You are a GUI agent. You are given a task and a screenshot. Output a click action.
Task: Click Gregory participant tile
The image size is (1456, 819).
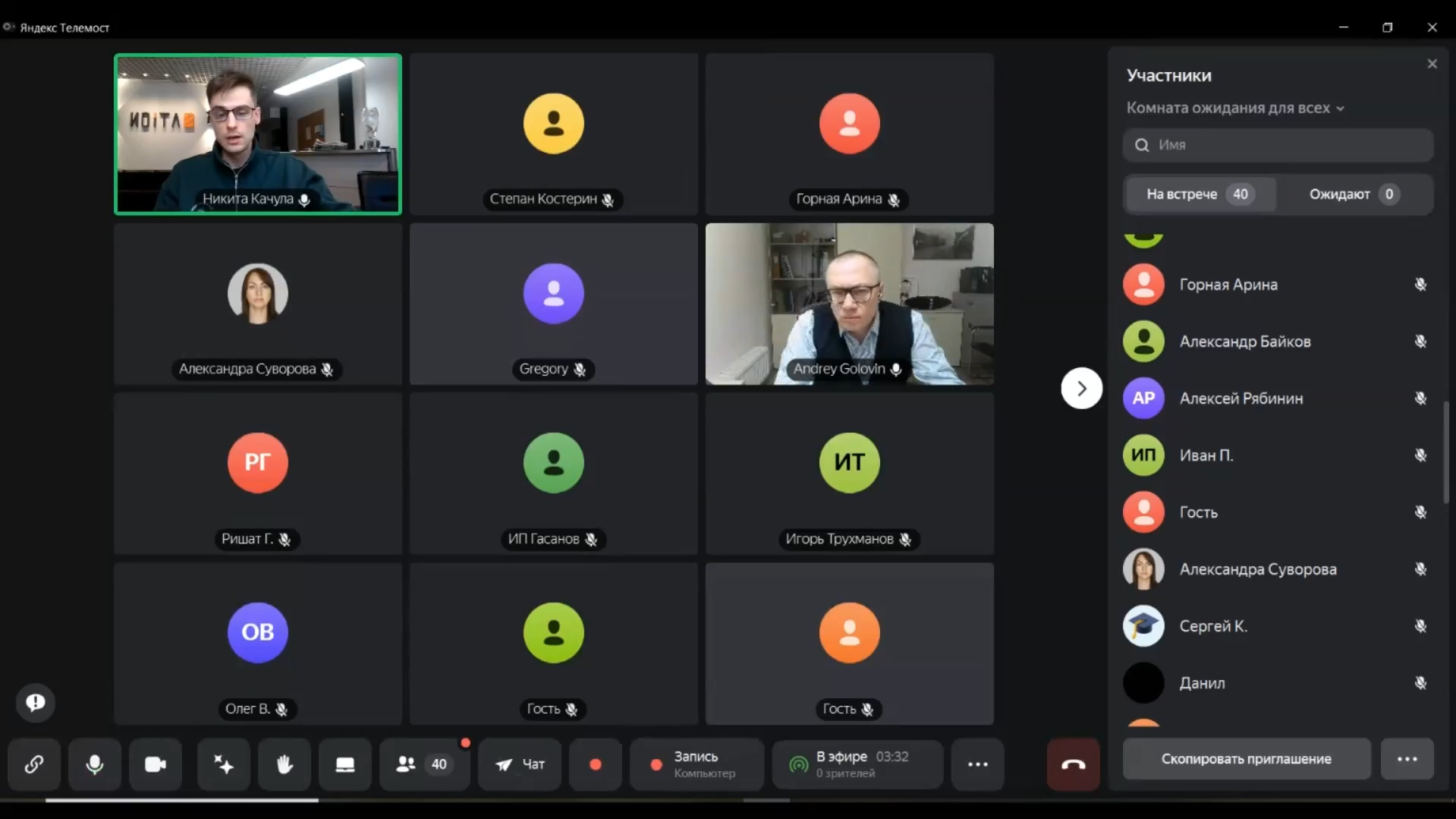pos(554,304)
